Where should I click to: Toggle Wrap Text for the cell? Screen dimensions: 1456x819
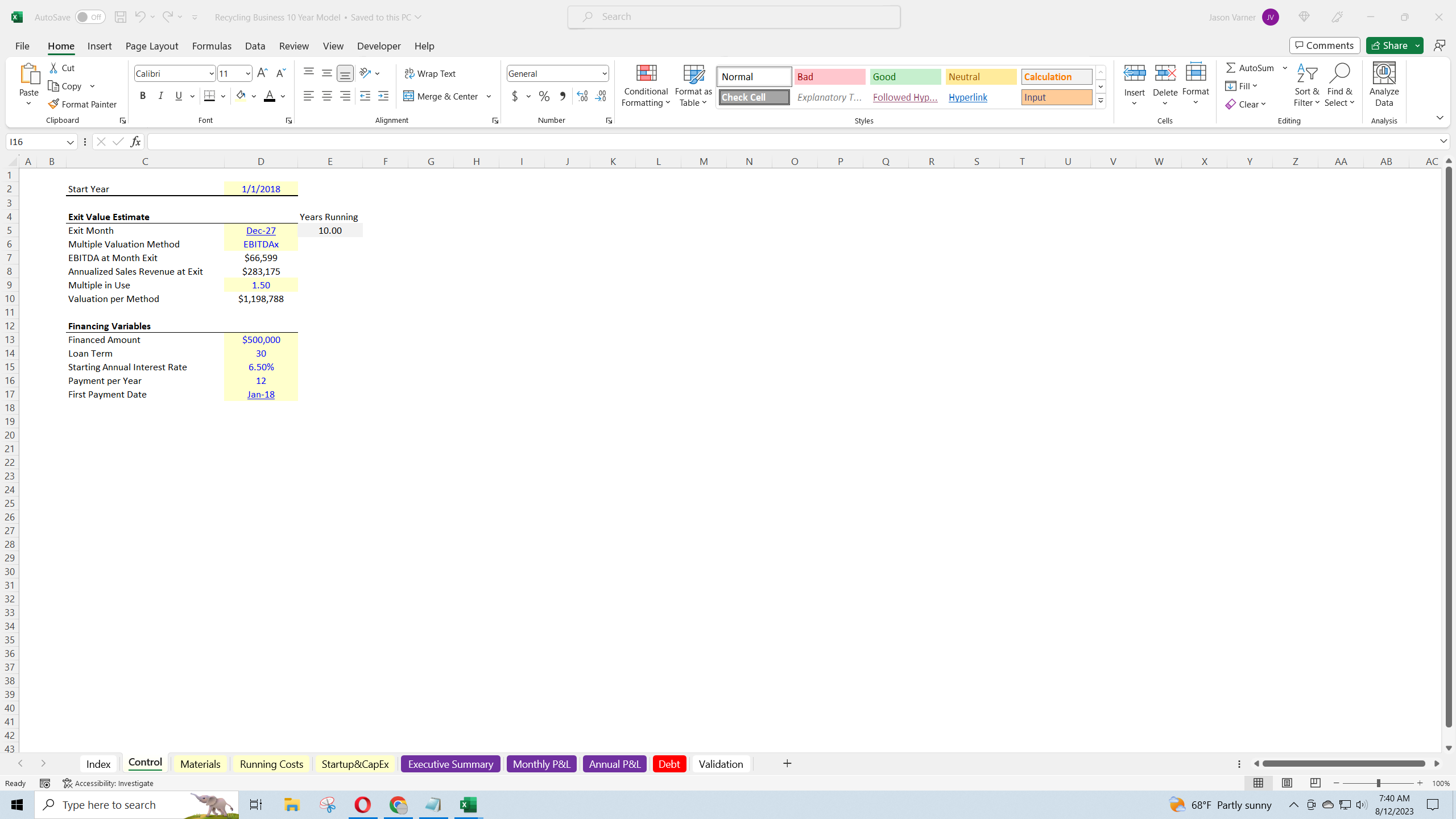click(430, 73)
